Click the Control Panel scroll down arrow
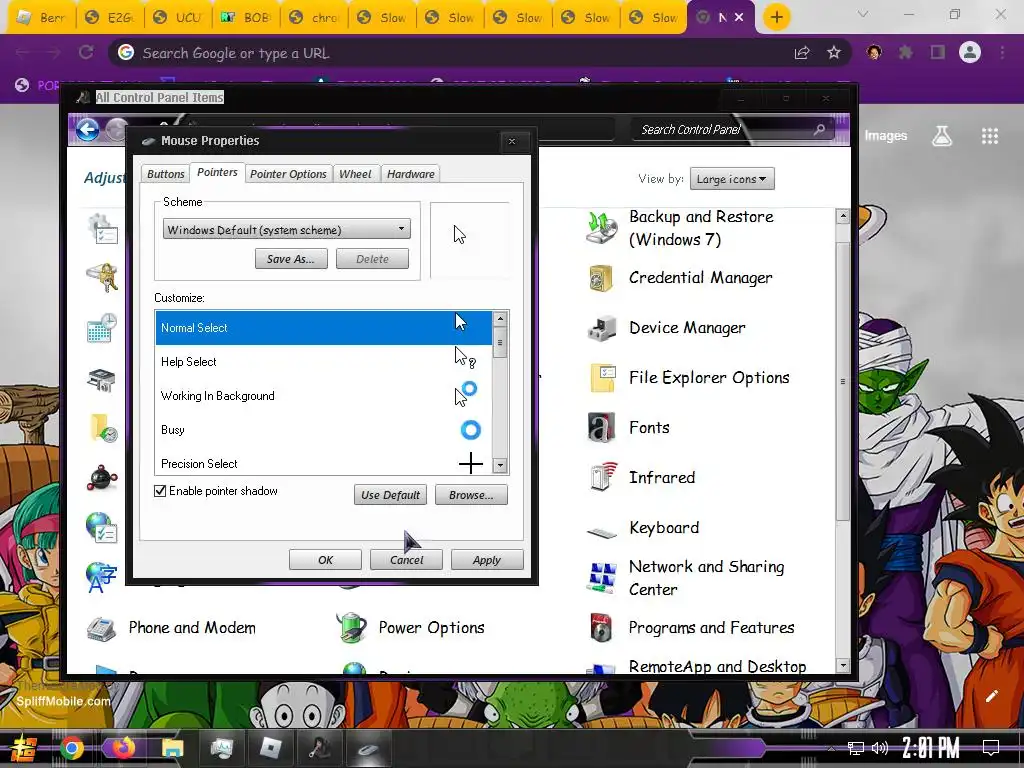The width and height of the screenshot is (1024, 768). point(842,665)
